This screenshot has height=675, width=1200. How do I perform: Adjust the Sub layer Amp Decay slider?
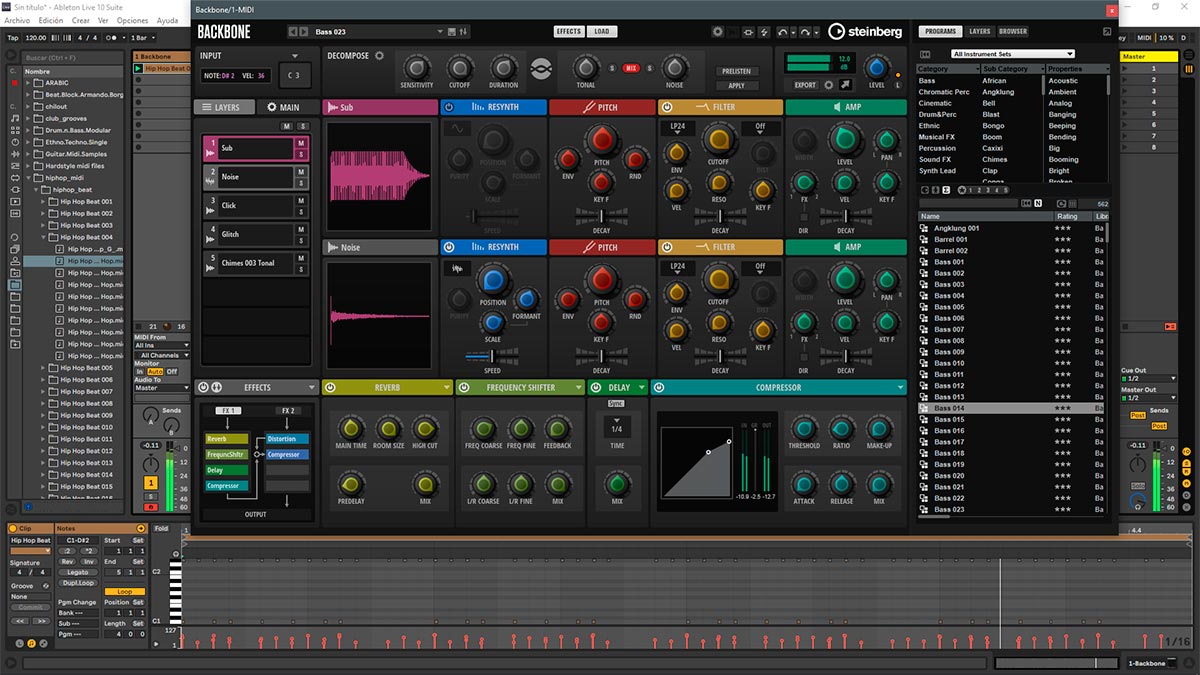[x=845, y=216]
